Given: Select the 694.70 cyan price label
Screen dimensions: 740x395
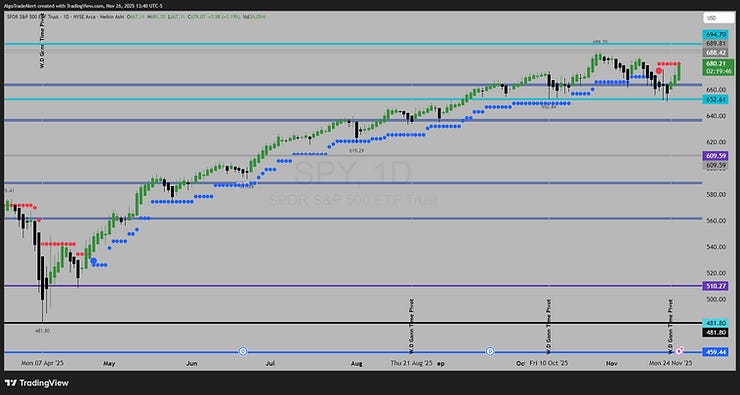Looking at the screenshot, I should point(715,34).
